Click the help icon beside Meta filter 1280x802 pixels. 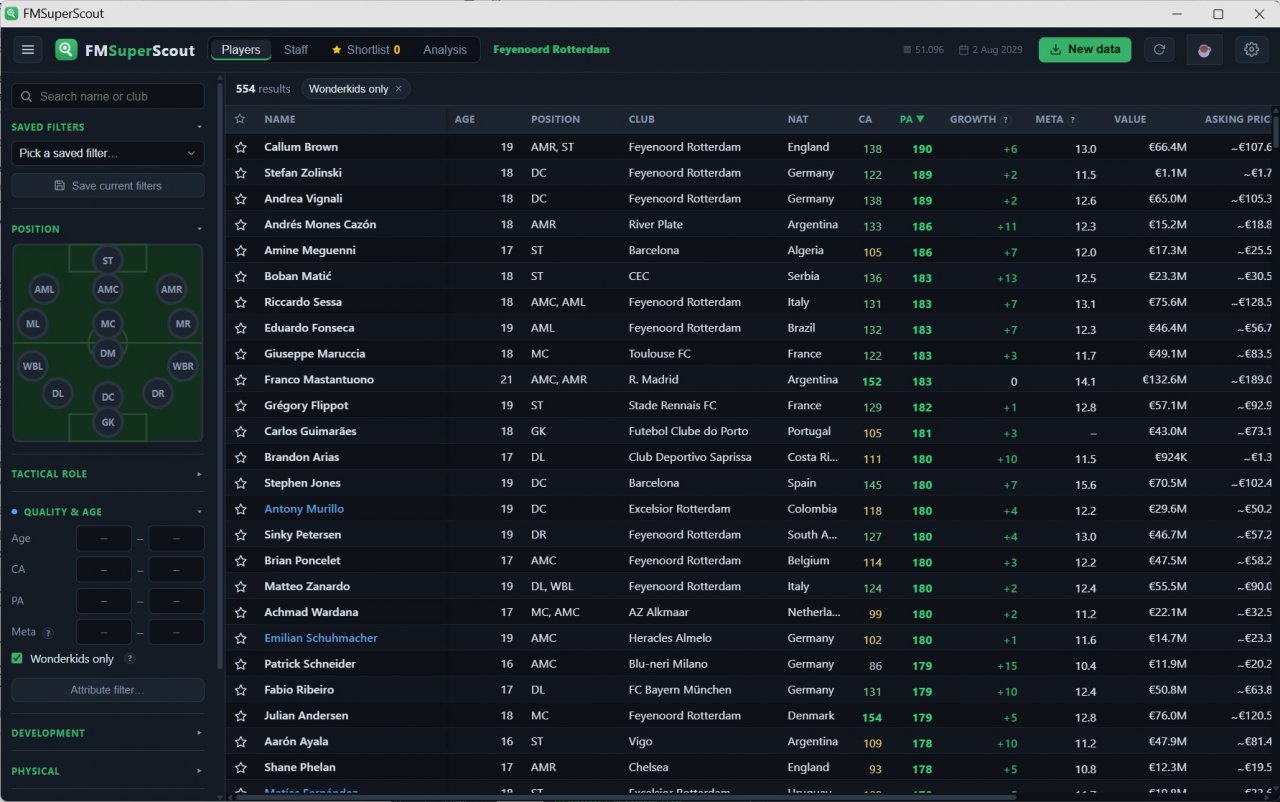point(48,632)
